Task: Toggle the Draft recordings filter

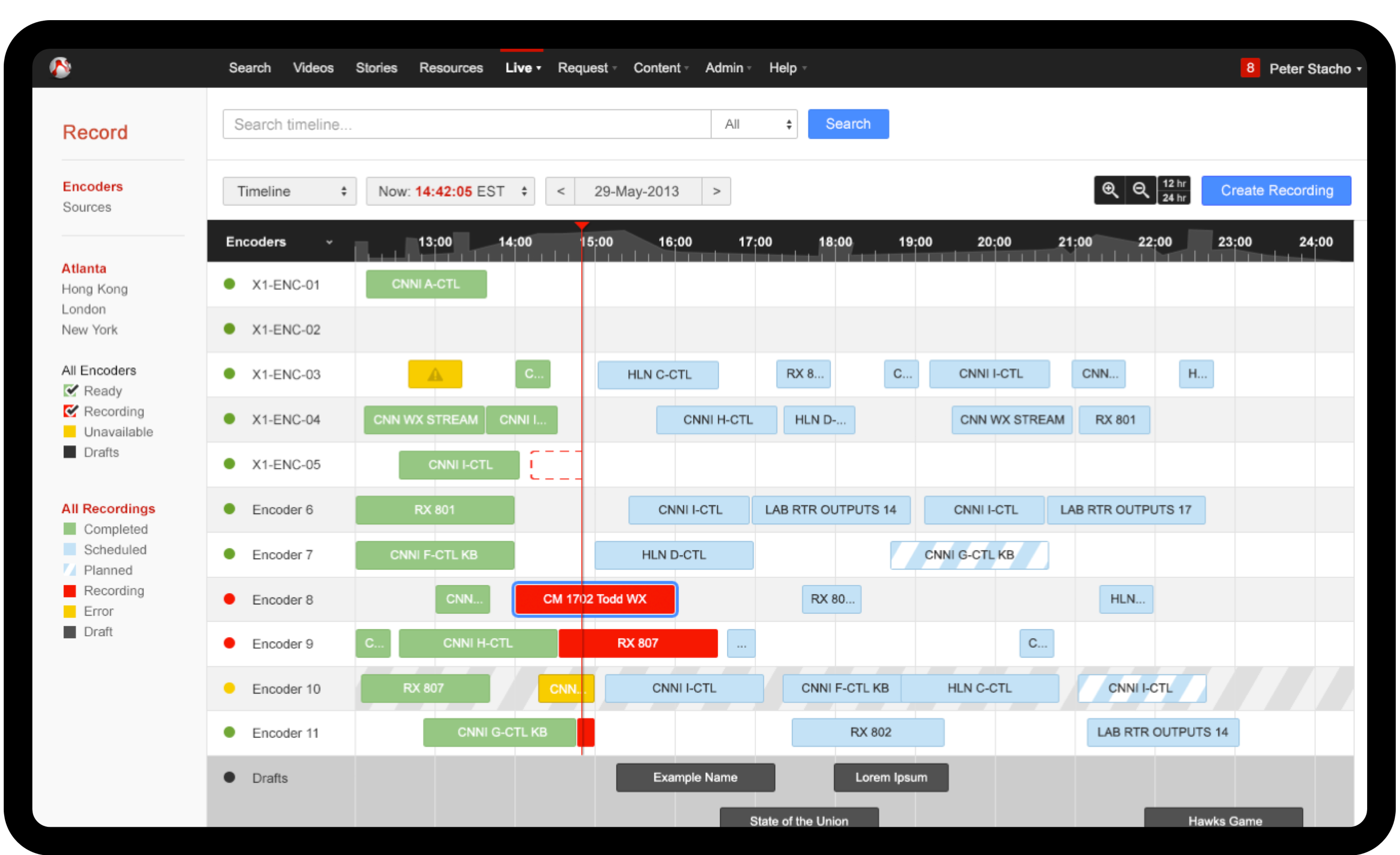Action: pyautogui.click(x=70, y=632)
